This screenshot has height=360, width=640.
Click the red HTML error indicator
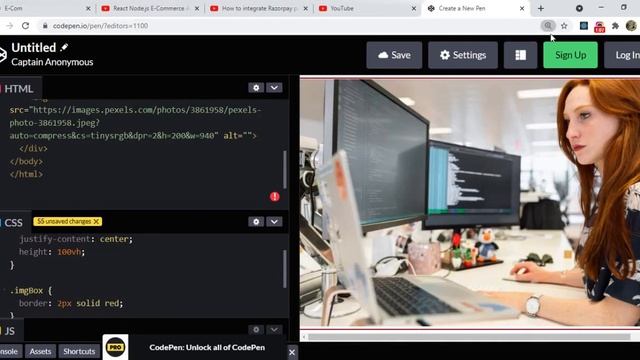275,197
